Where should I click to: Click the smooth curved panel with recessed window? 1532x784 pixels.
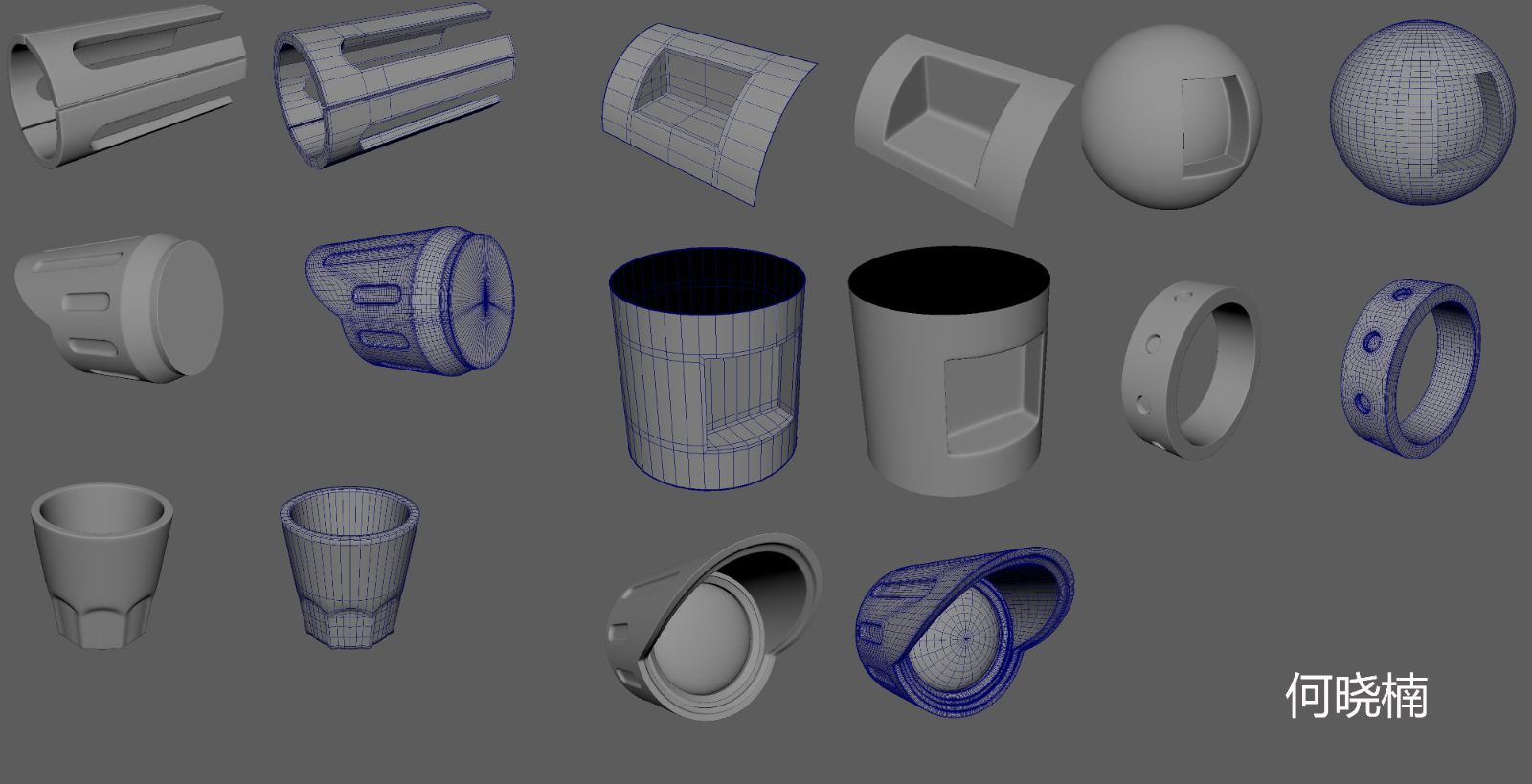pos(963,130)
